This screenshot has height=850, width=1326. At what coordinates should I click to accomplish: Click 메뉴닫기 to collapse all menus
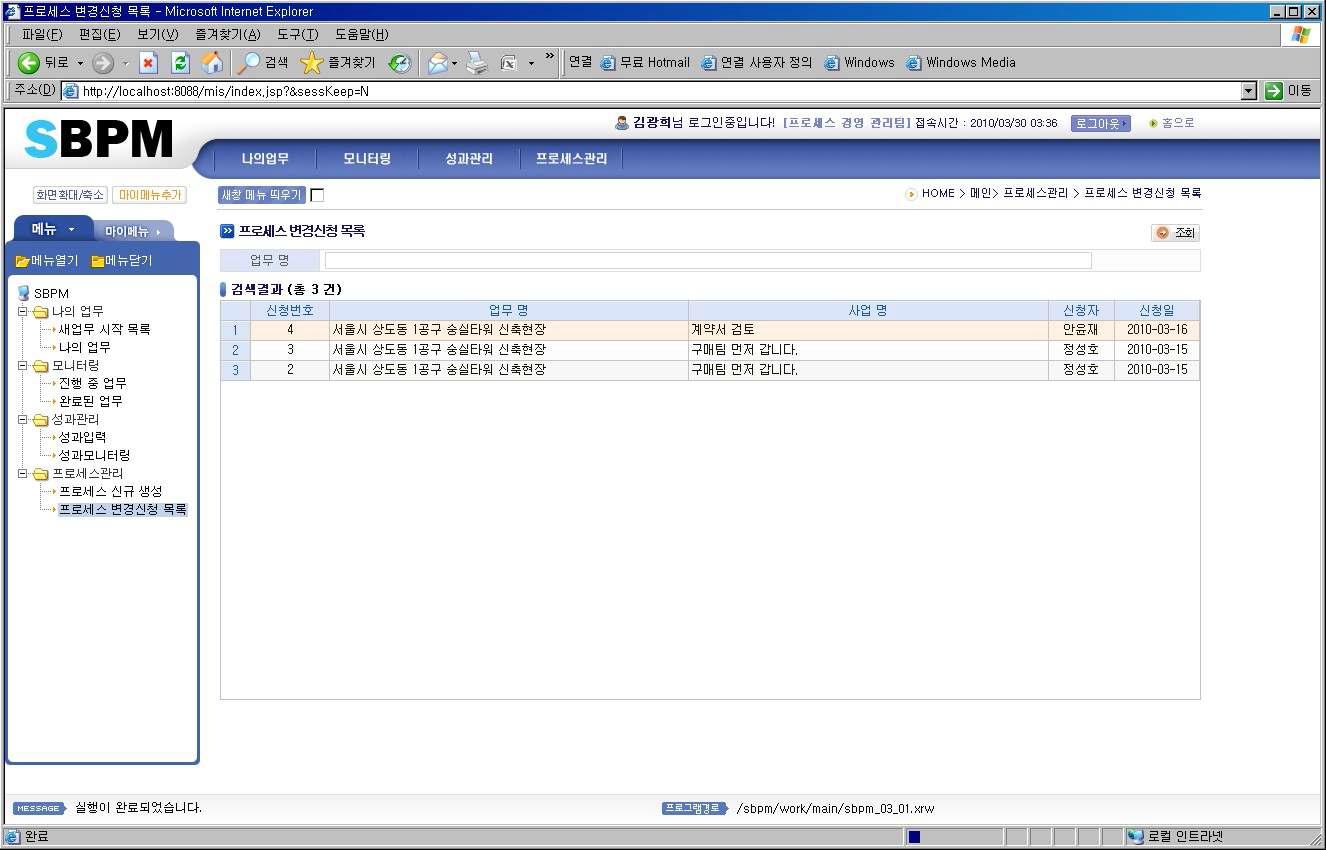(122, 260)
